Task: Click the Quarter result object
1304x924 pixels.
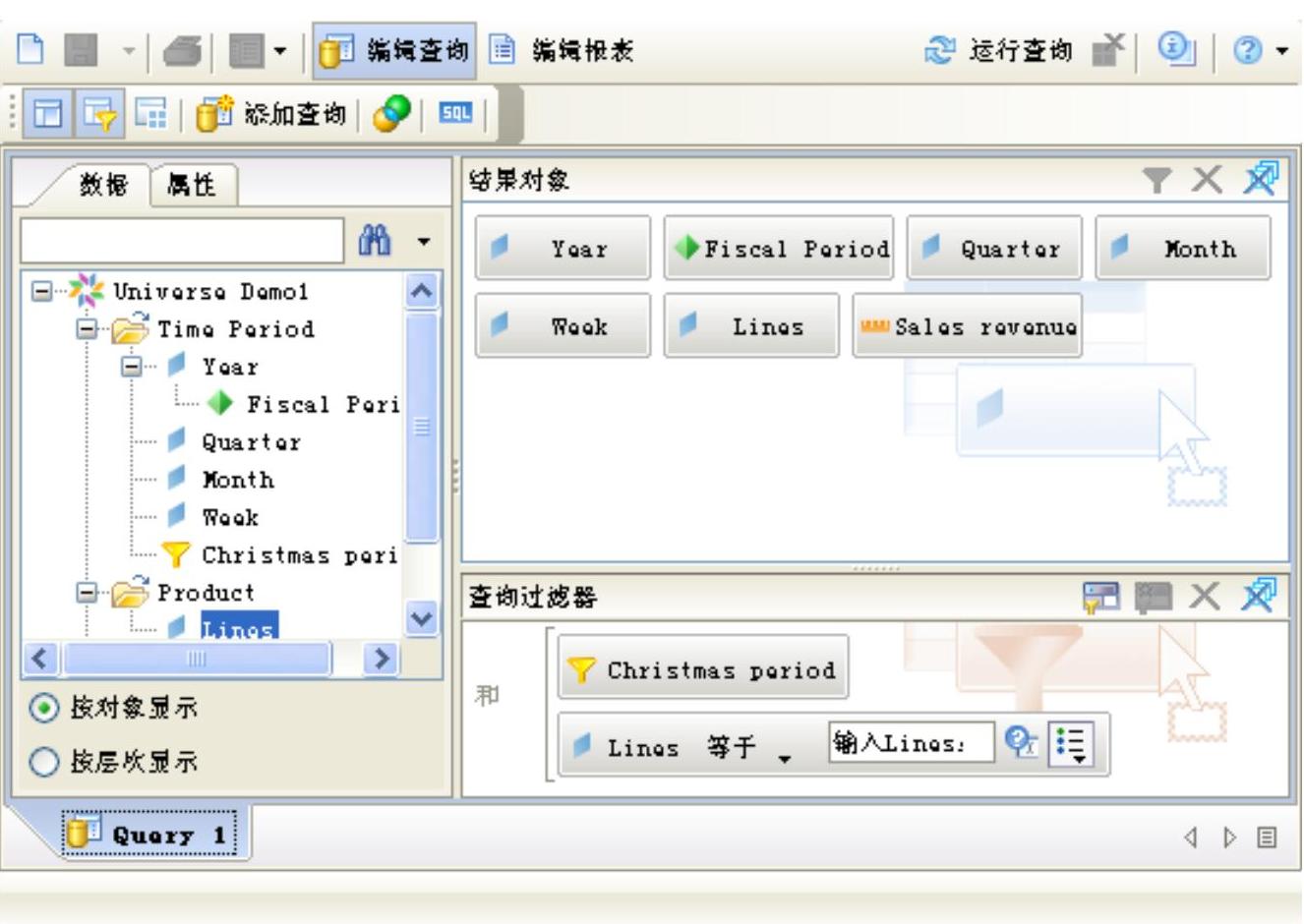Action: tap(994, 249)
